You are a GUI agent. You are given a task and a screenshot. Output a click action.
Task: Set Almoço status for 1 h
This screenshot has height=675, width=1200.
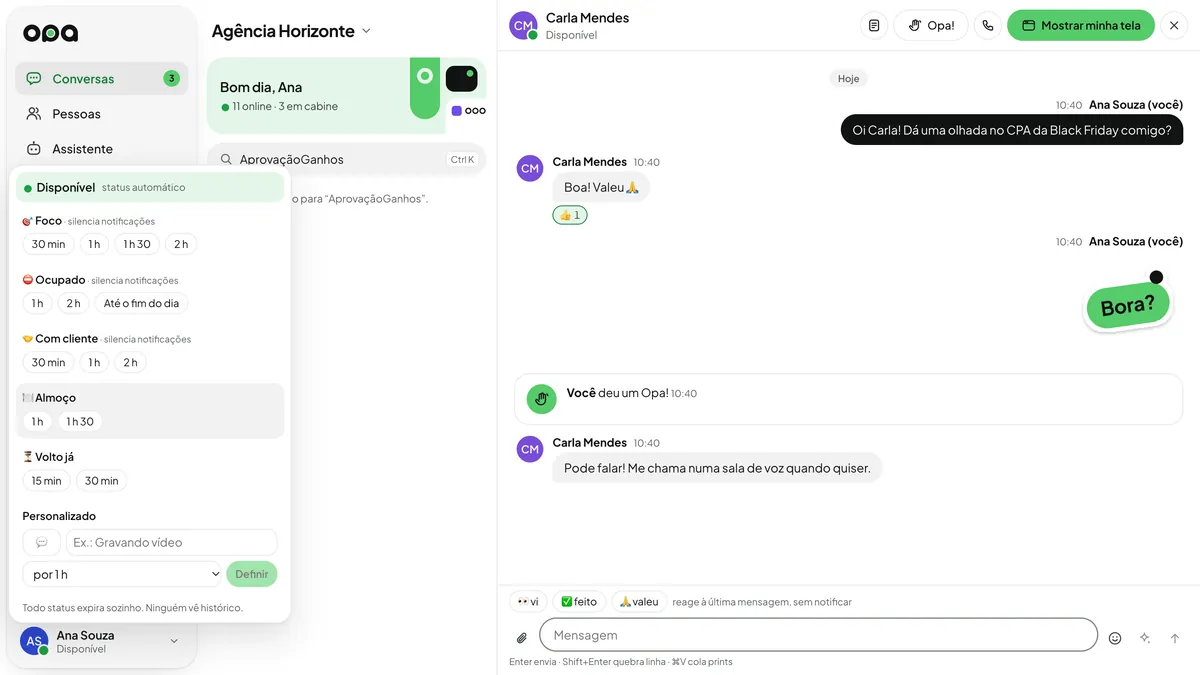[37, 421]
